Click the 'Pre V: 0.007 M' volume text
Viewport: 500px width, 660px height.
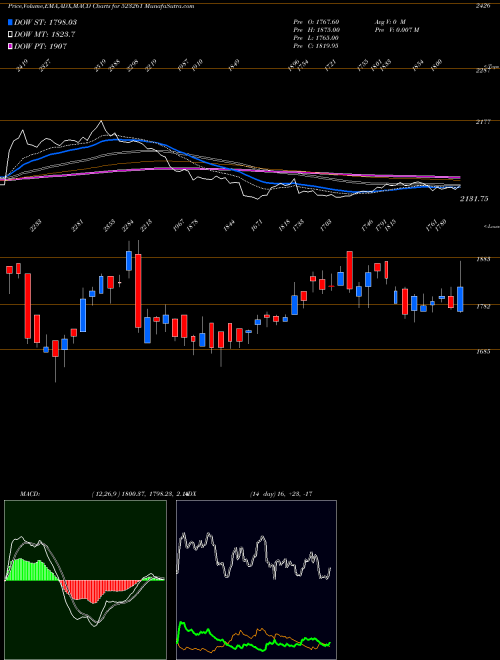(396, 30)
